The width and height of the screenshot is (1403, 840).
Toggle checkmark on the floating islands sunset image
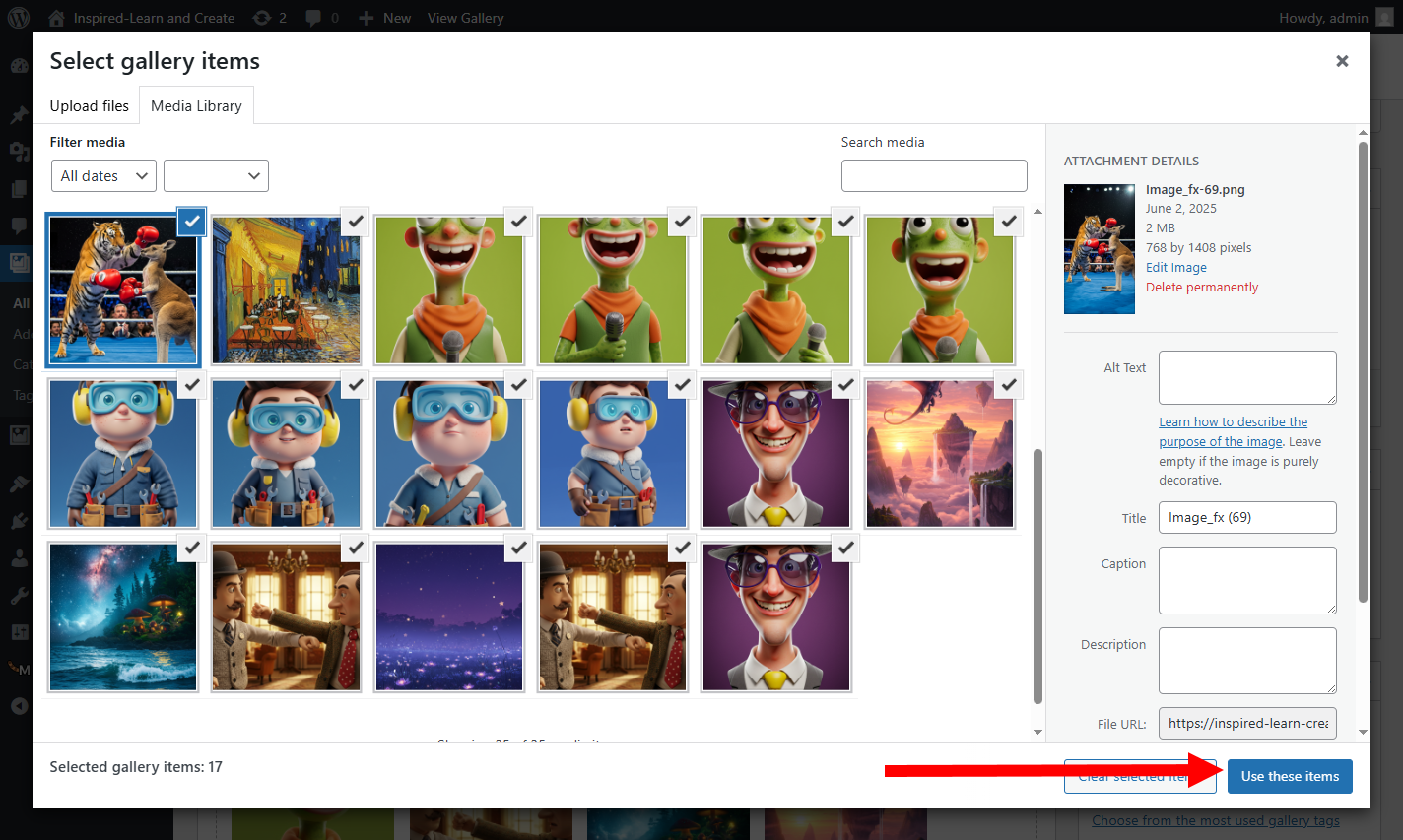click(1009, 385)
